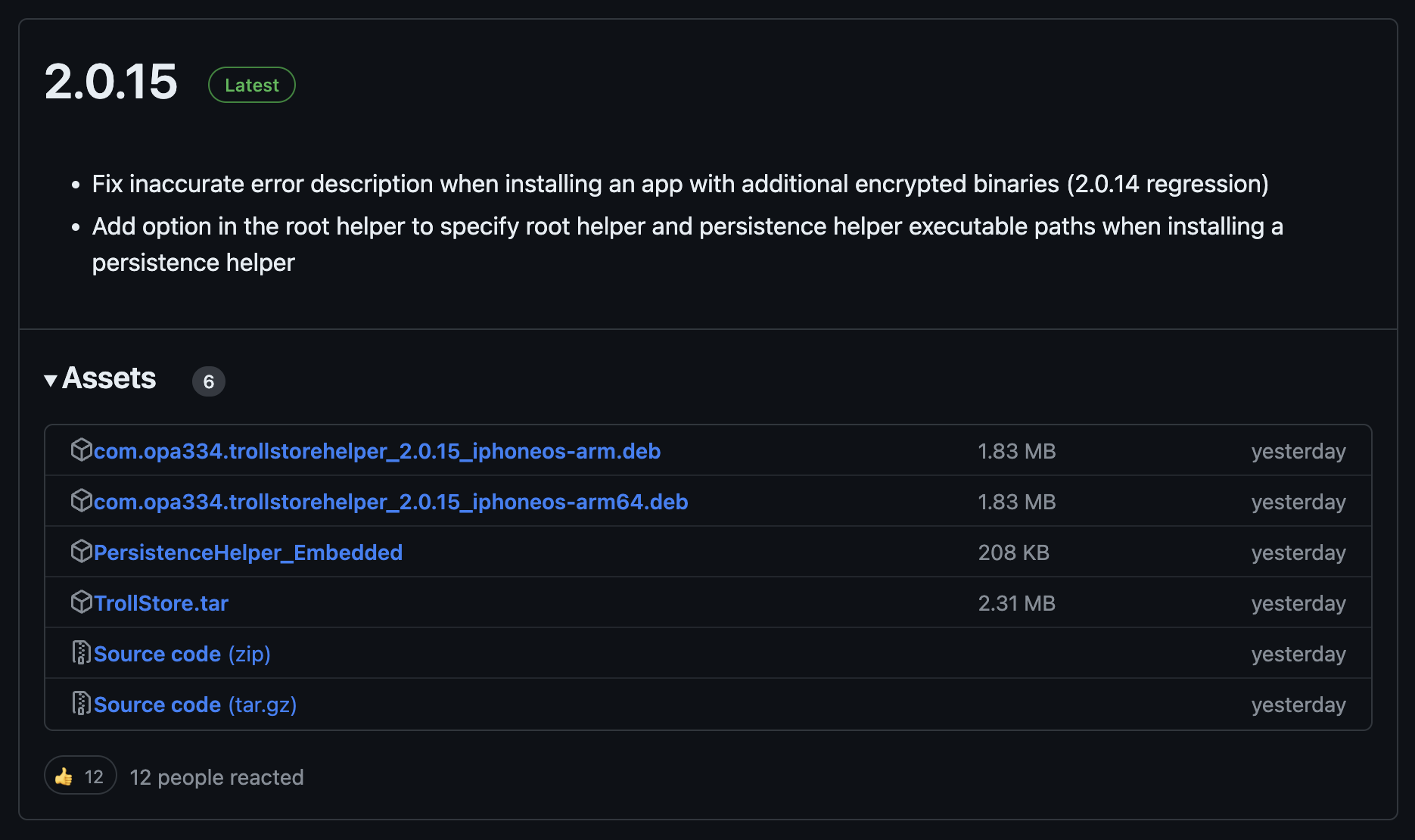Click the 12 people reacted text
This screenshot has height=840, width=1415.
coord(216,776)
